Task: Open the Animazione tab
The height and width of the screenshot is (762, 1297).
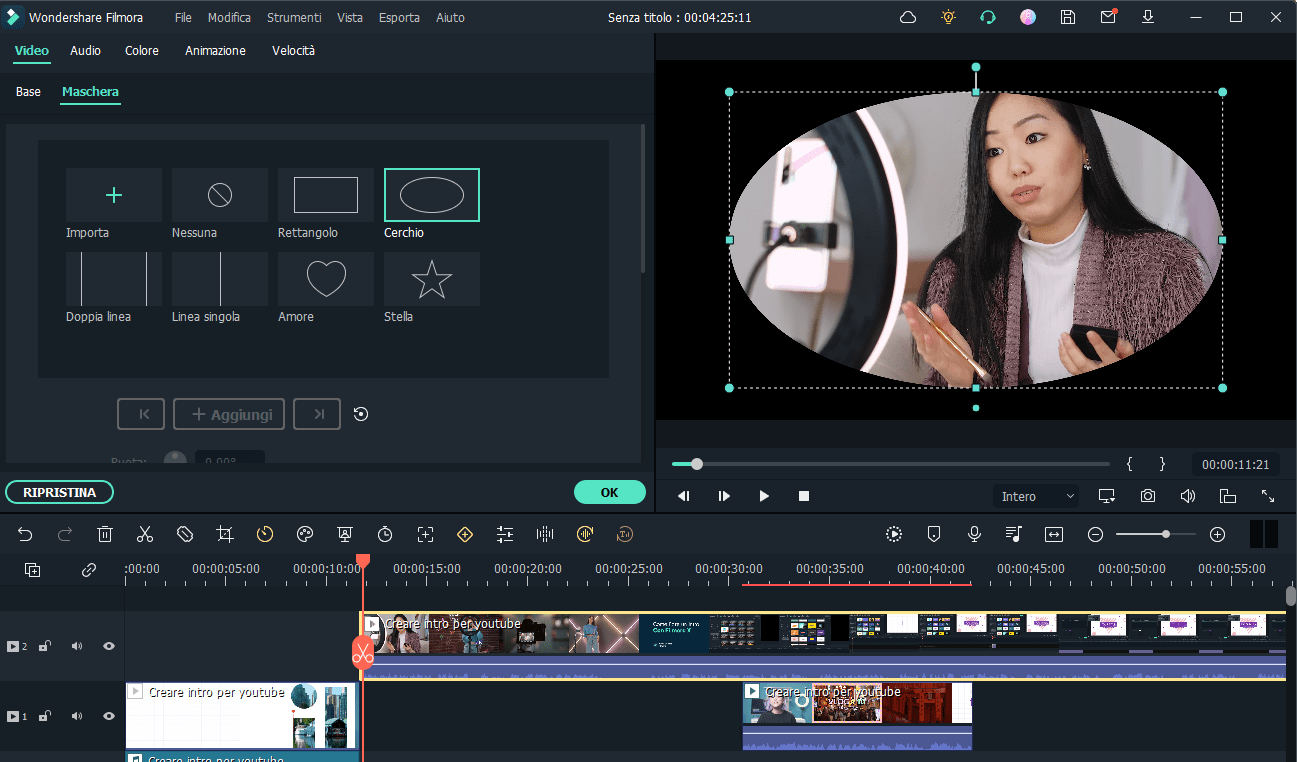Action: (x=215, y=50)
